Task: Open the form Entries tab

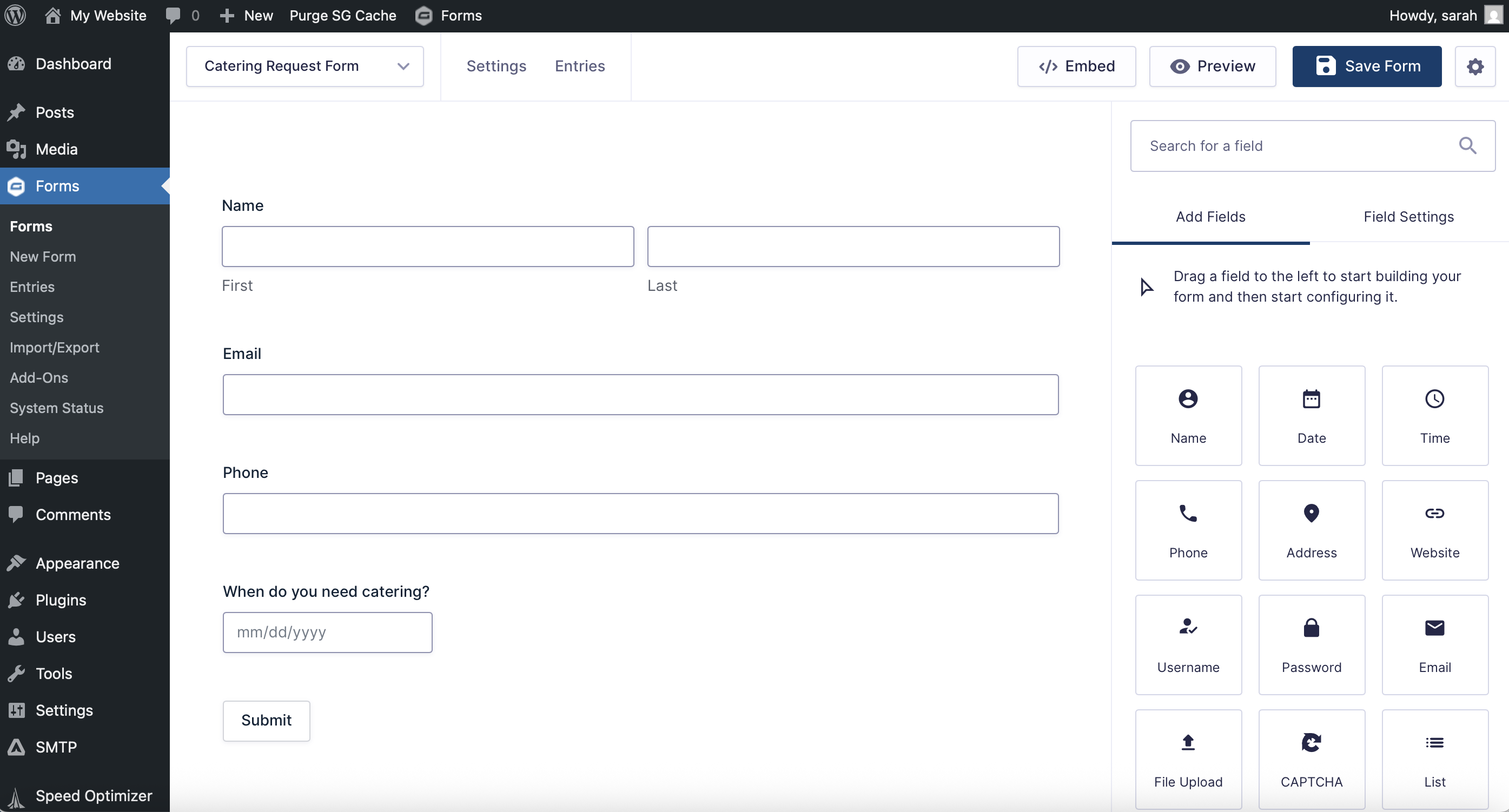Action: (x=579, y=66)
